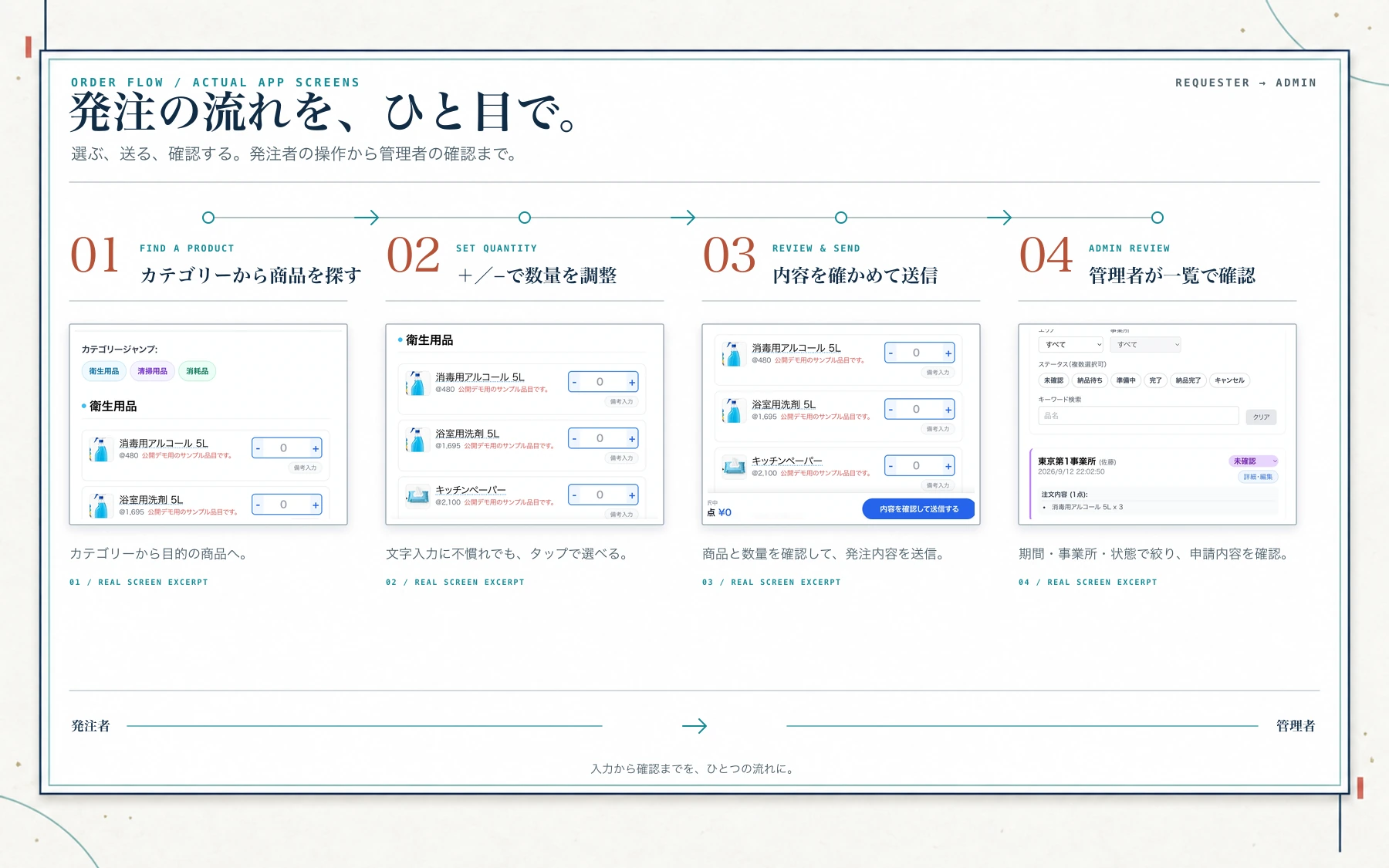Click the 品名 keyword search field
Image resolution: width=1389 pixels, height=868 pixels.
click(x=1138, y=416)
